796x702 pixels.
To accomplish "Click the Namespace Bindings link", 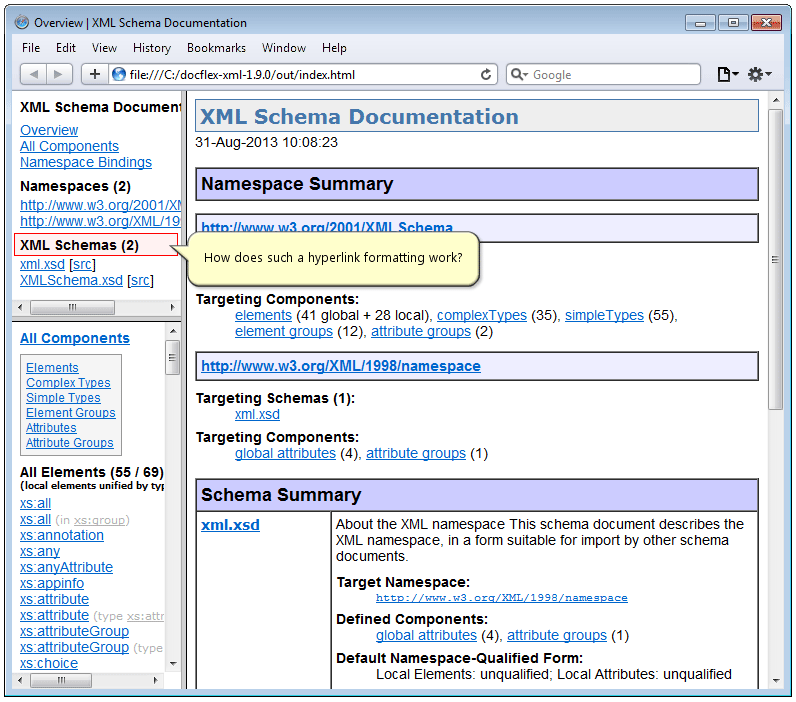I will tap(86, 162).
